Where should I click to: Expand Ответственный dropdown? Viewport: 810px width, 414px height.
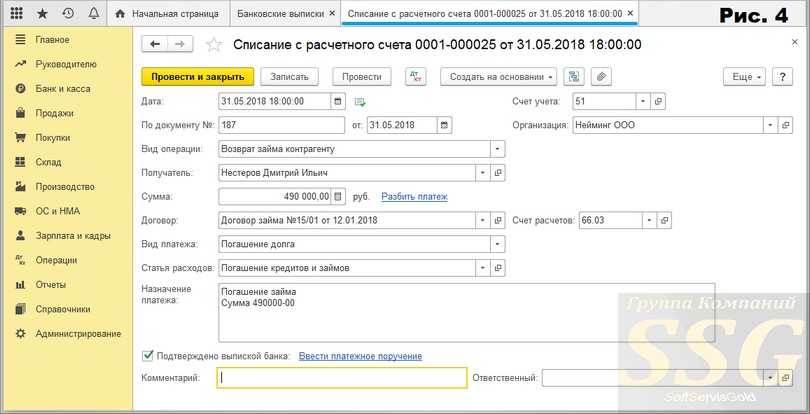771,378
